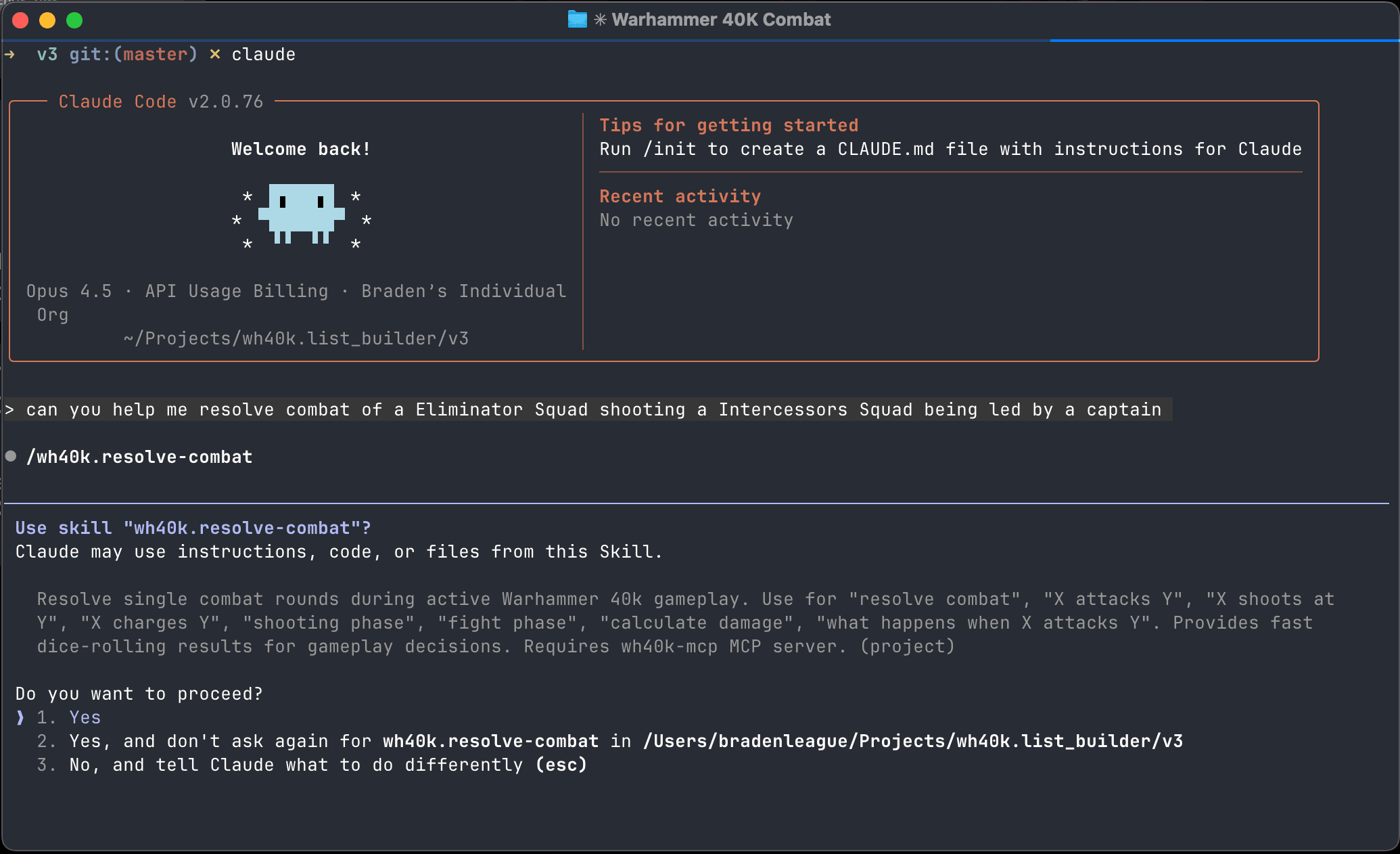1400x854 pixels.
Task: Select option 1 Yes to proceed
Action: point(85,717)
